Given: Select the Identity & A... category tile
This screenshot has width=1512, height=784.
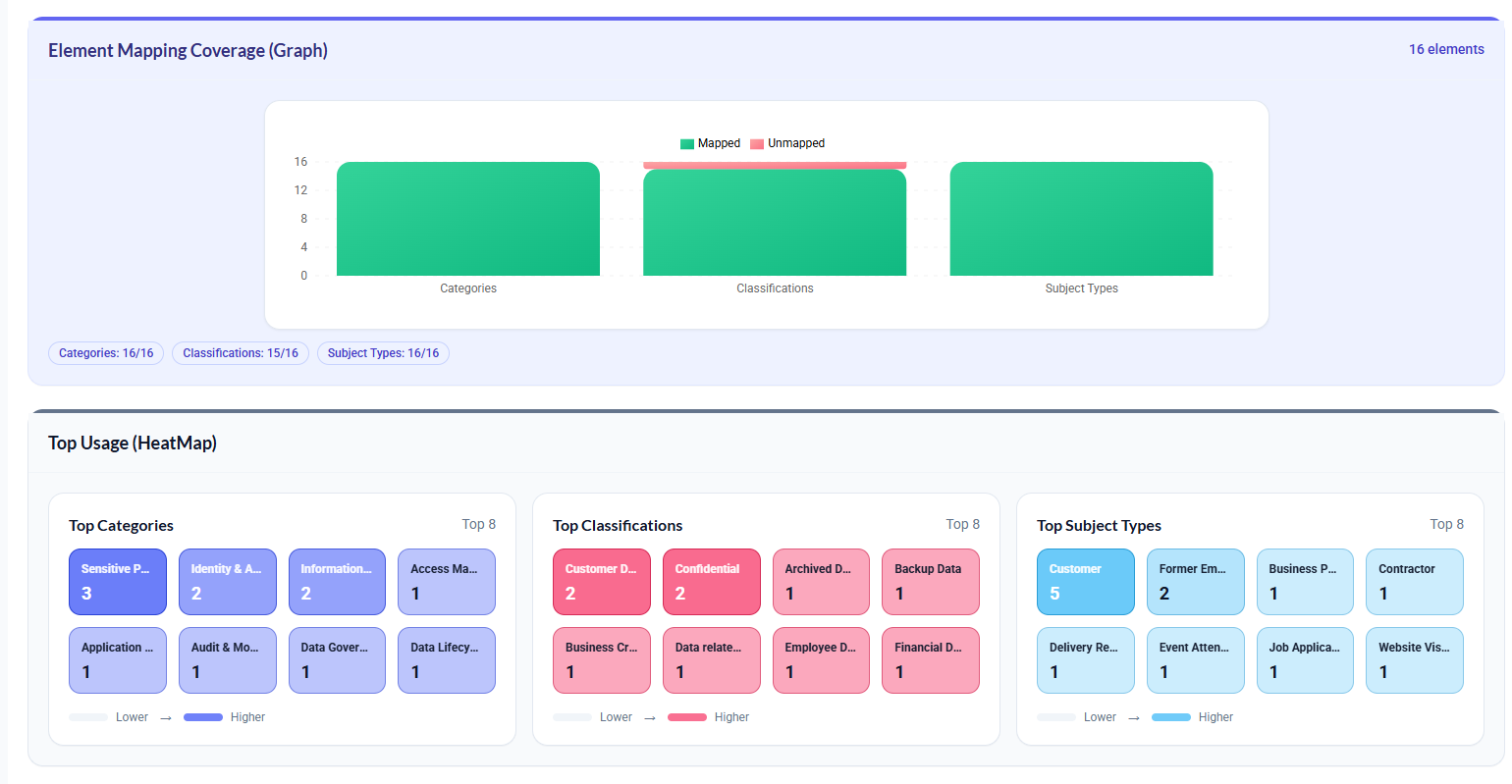Looking at the screenshot, I should [227, 582].
